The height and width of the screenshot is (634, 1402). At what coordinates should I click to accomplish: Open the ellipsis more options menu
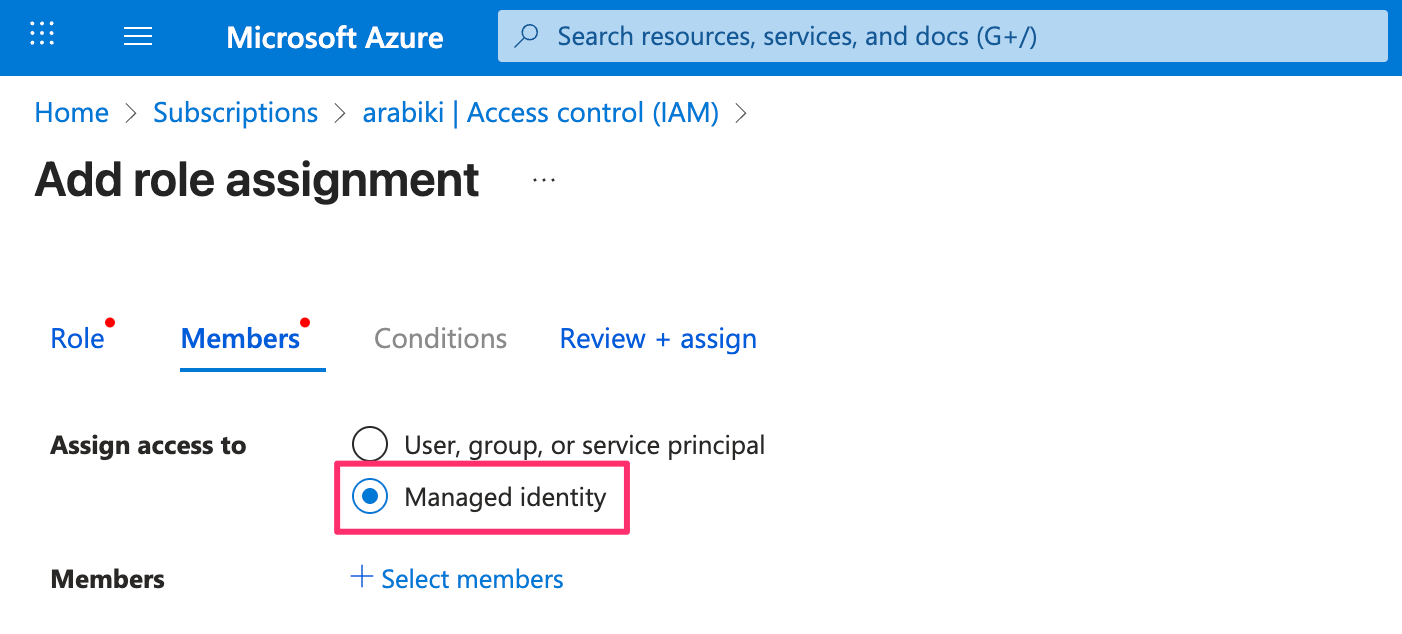point(543,180)
